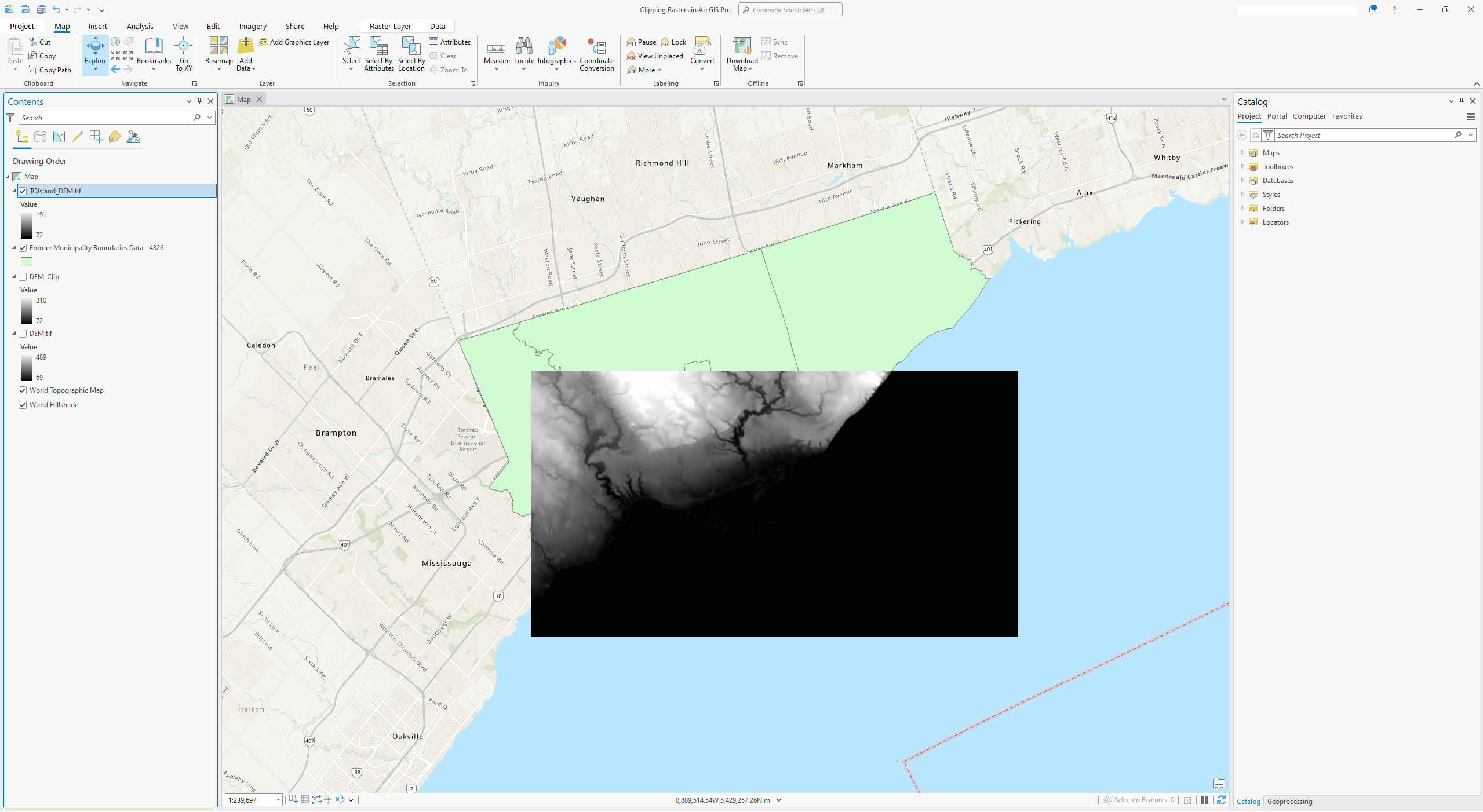
Task: Toggle visibility of Former Municipality Boundaries Data
Action: point(23,247)
